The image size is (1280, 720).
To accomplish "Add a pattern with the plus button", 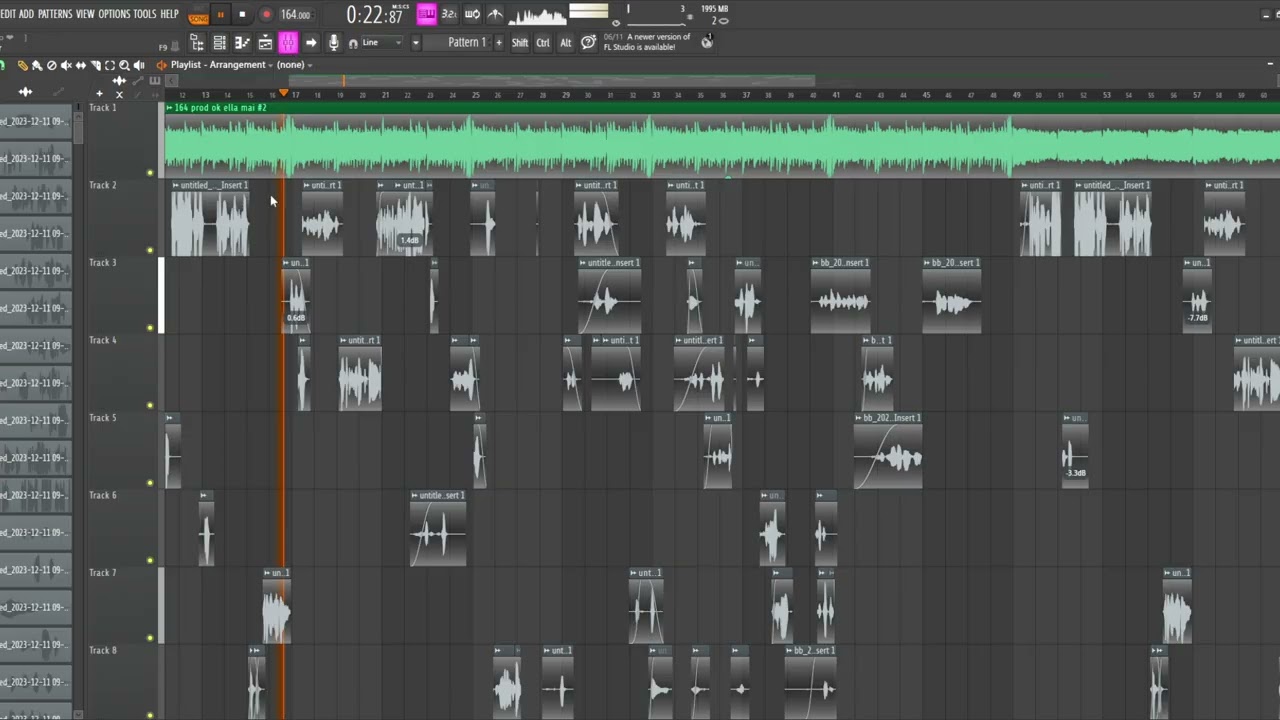I will [499, 43].
